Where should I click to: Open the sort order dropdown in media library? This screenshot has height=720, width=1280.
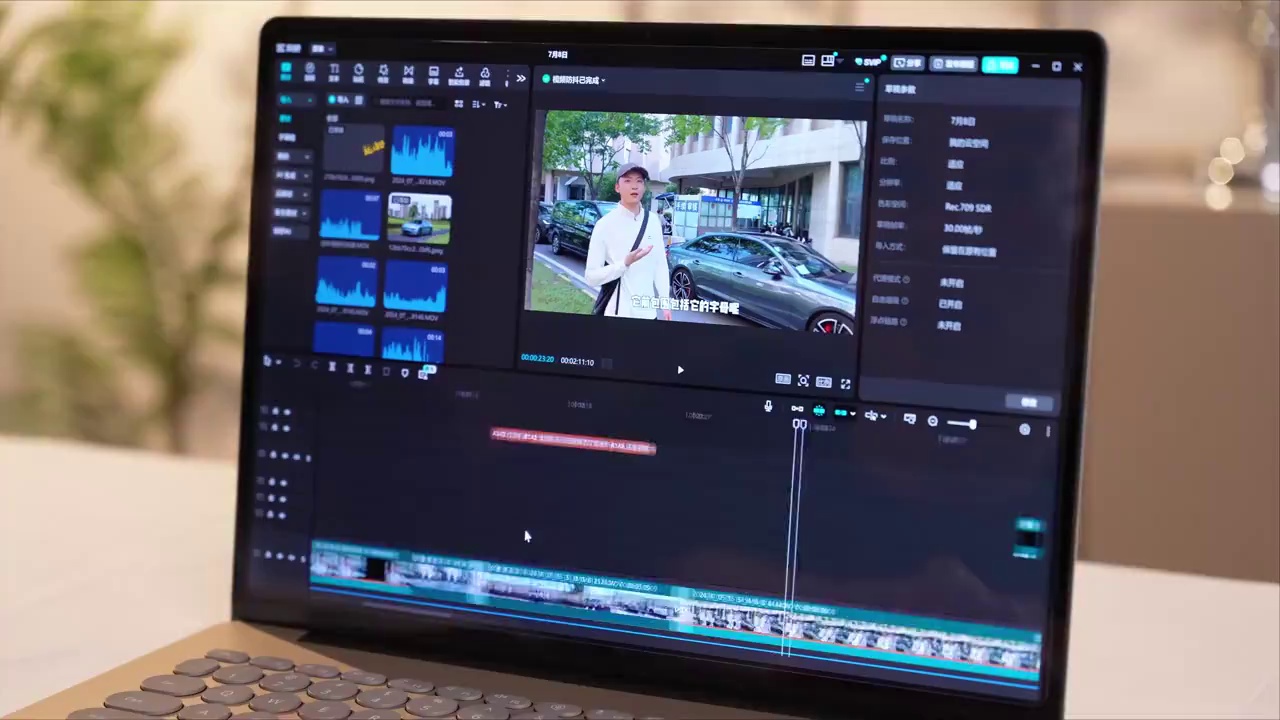[x=478, y=104]
